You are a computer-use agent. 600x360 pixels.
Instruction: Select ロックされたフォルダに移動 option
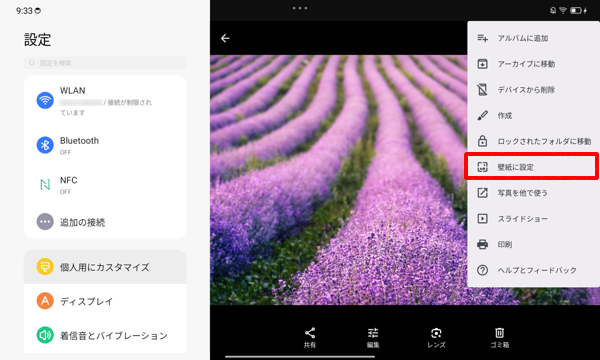click(544, 141)
